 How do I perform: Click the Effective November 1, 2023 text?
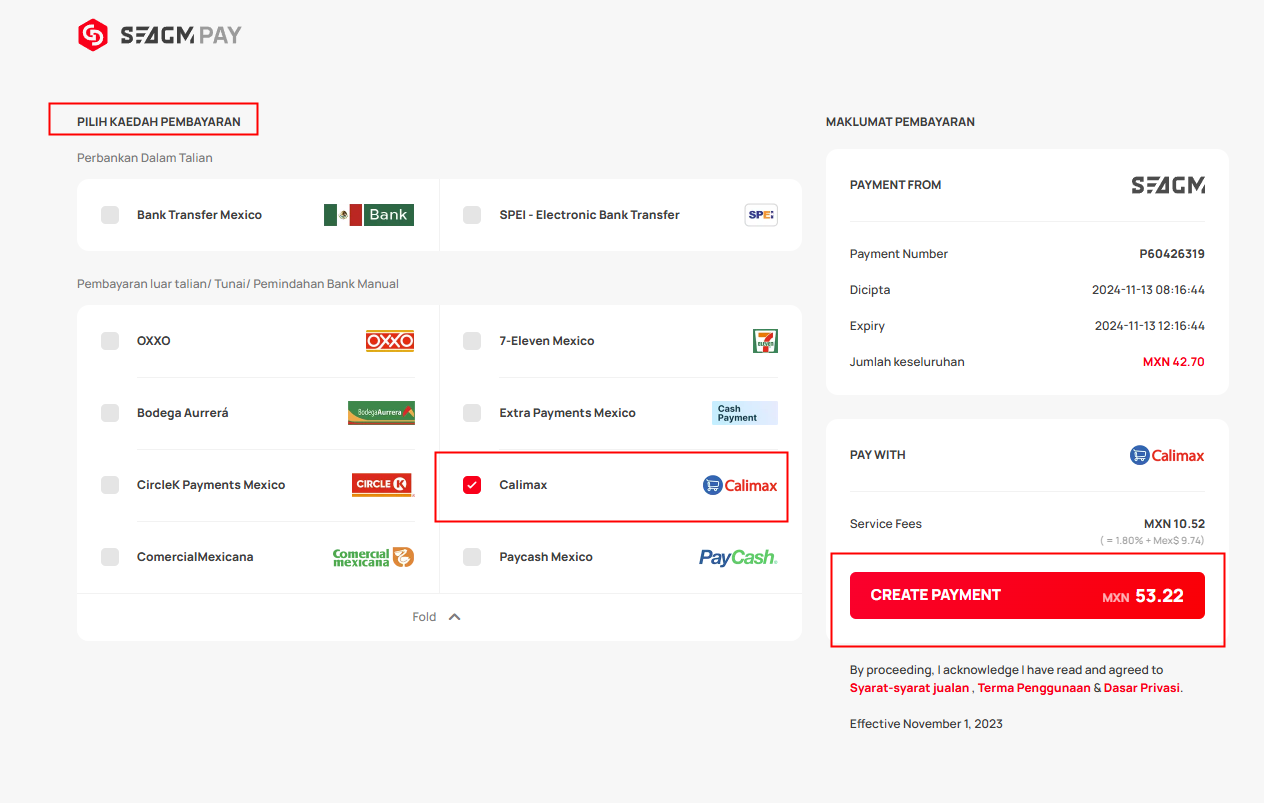coord(926,724)
